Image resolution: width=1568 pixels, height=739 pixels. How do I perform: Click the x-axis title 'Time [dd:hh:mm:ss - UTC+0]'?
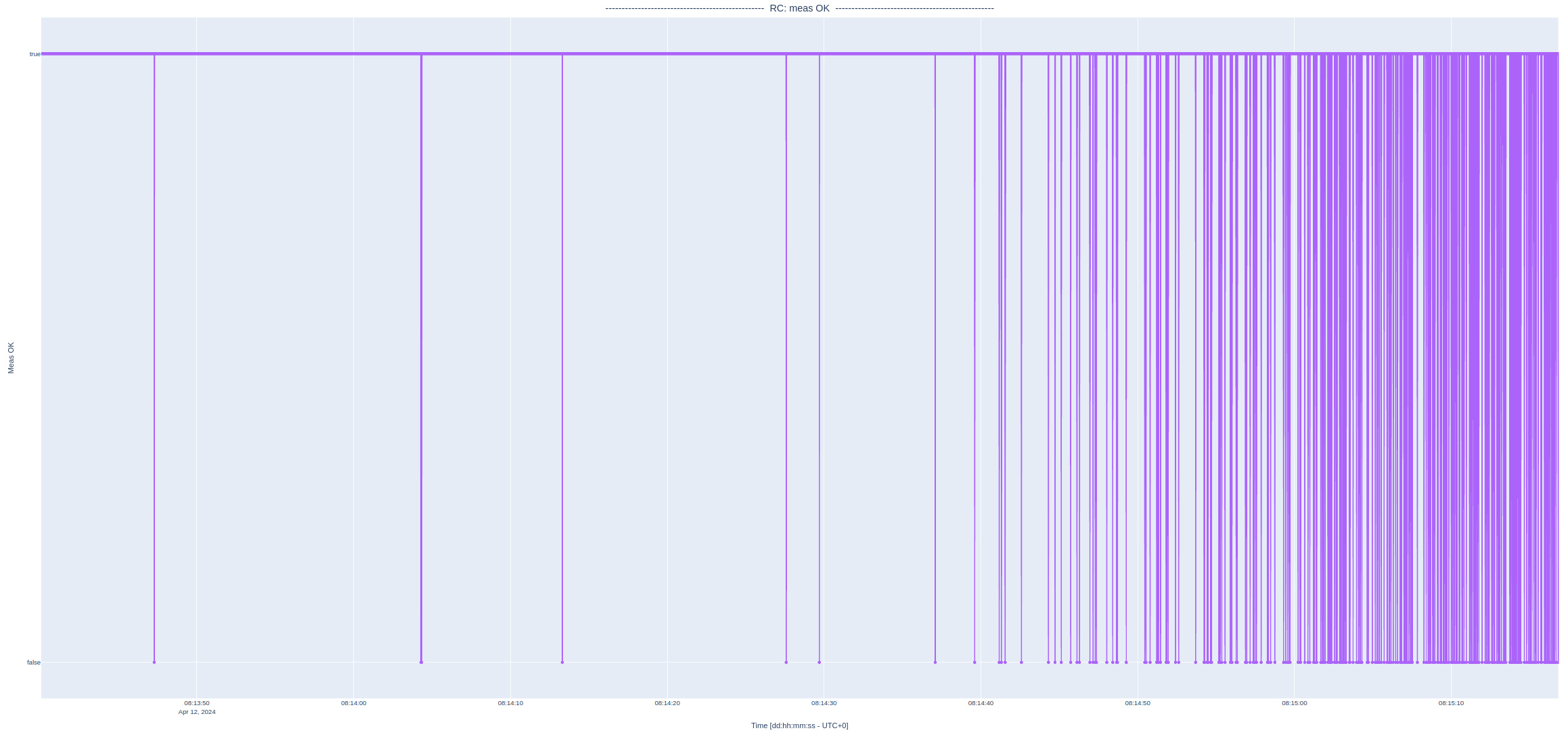[x=799, y=725]
